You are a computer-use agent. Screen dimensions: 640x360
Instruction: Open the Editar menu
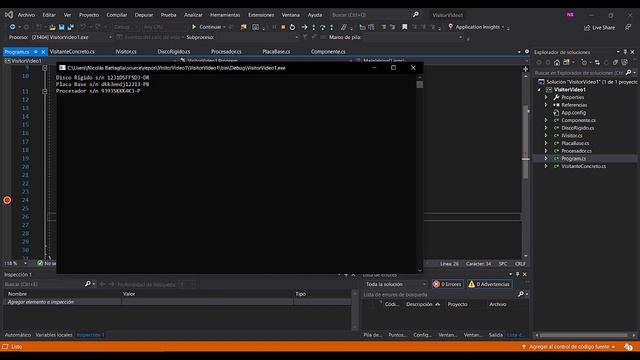pos(49,15)
